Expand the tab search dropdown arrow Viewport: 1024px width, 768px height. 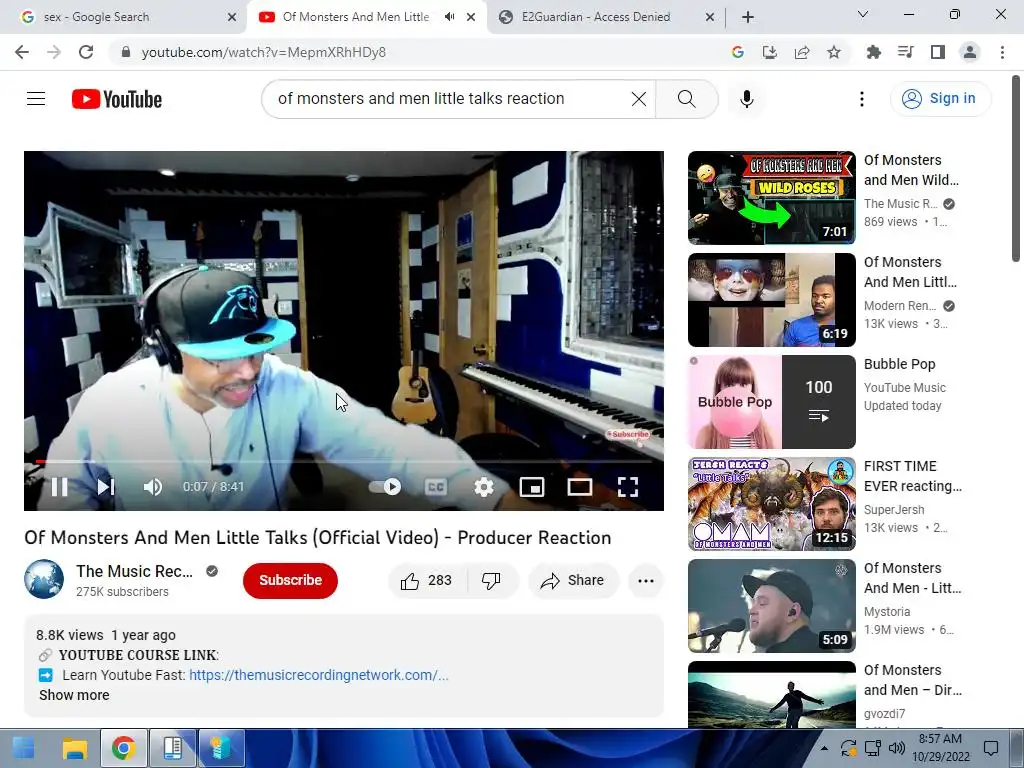862,14
